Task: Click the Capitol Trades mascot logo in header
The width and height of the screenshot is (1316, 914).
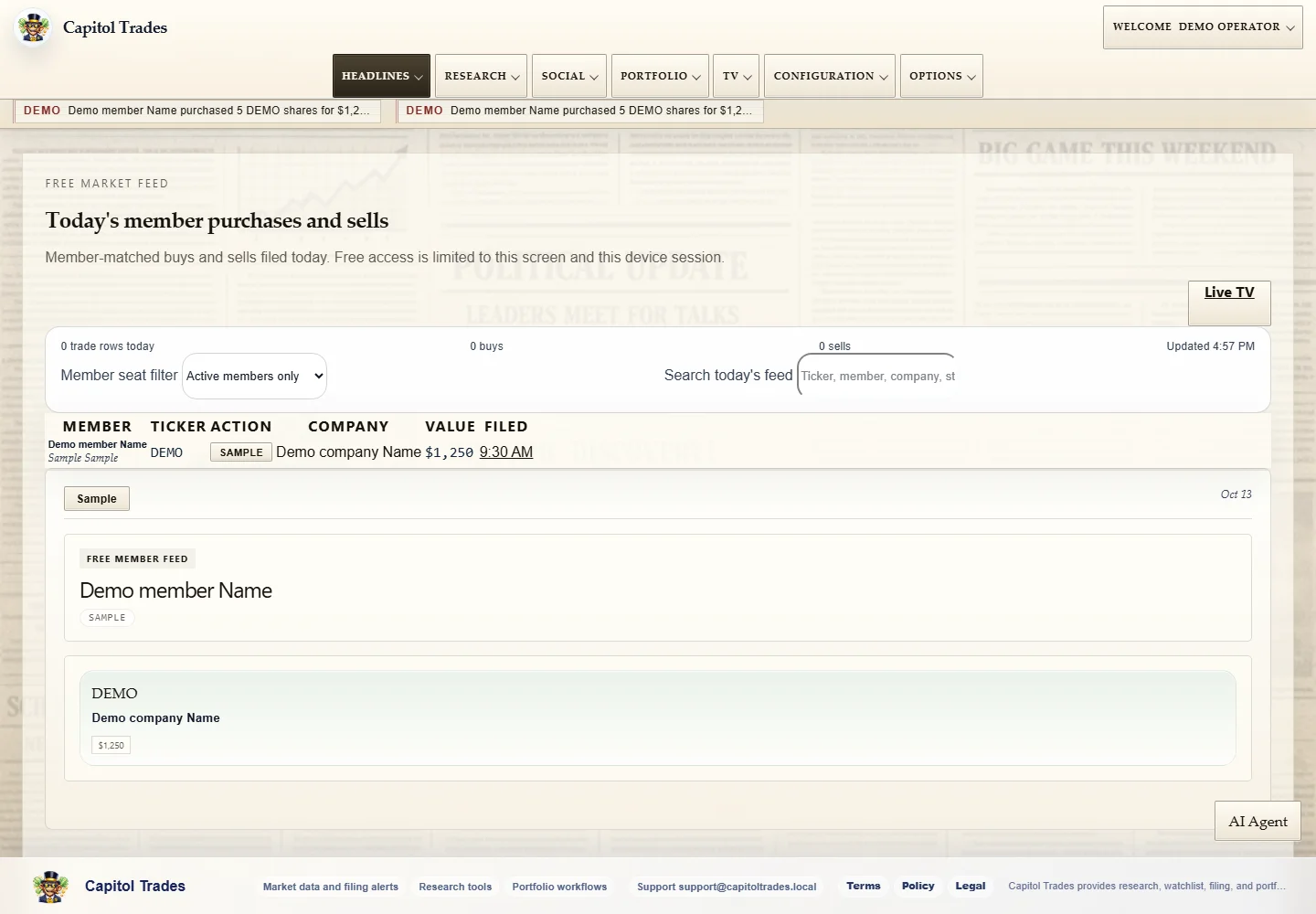Action: (x=34, y=27)
